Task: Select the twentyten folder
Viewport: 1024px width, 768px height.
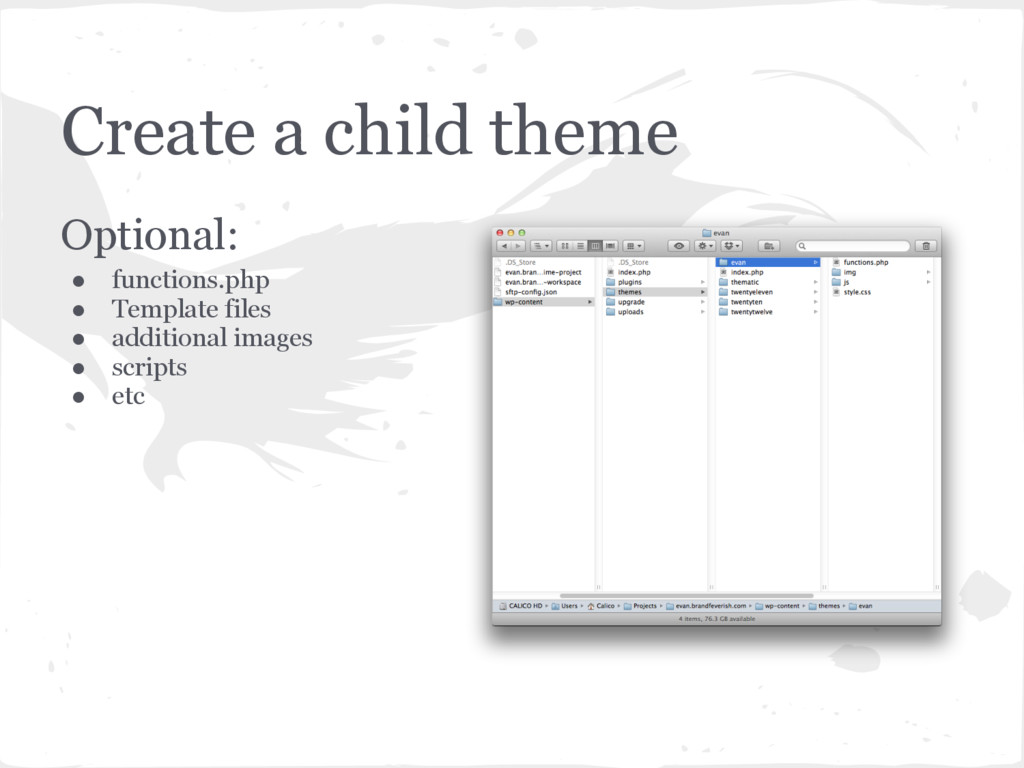Action: click(x=768, y=302)
